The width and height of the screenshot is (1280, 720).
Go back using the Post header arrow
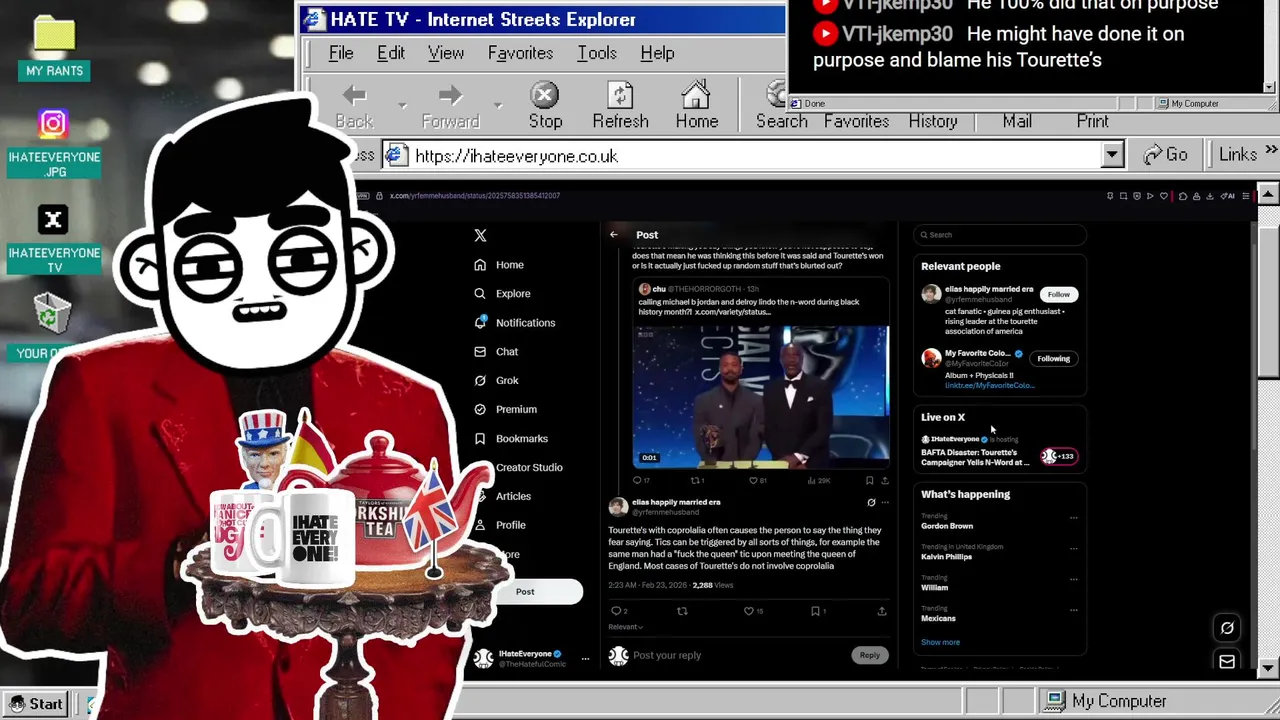coord(614,235)
